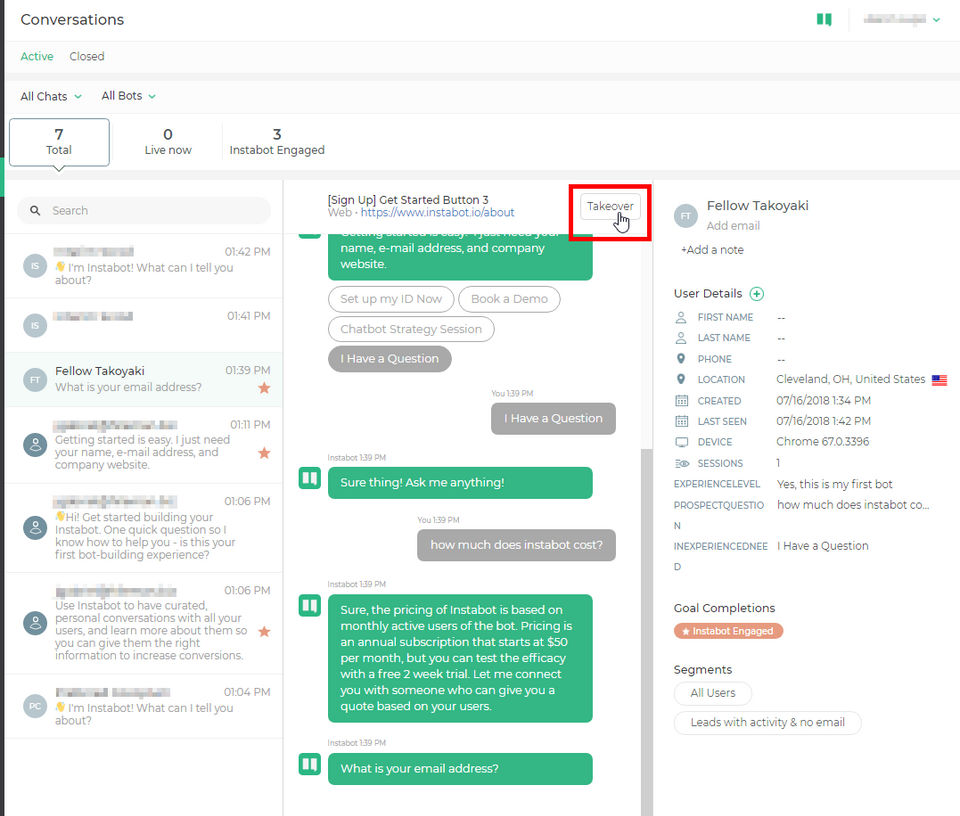Click the plus icon next to User Details
The height and width of the screenshot is (816, 960).
point(757,294)
